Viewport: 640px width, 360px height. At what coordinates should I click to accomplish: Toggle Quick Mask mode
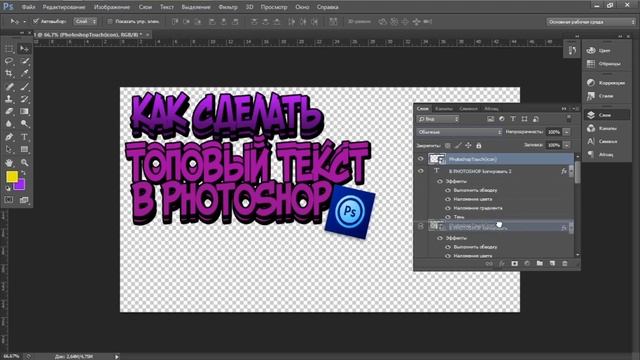[9, 200]
